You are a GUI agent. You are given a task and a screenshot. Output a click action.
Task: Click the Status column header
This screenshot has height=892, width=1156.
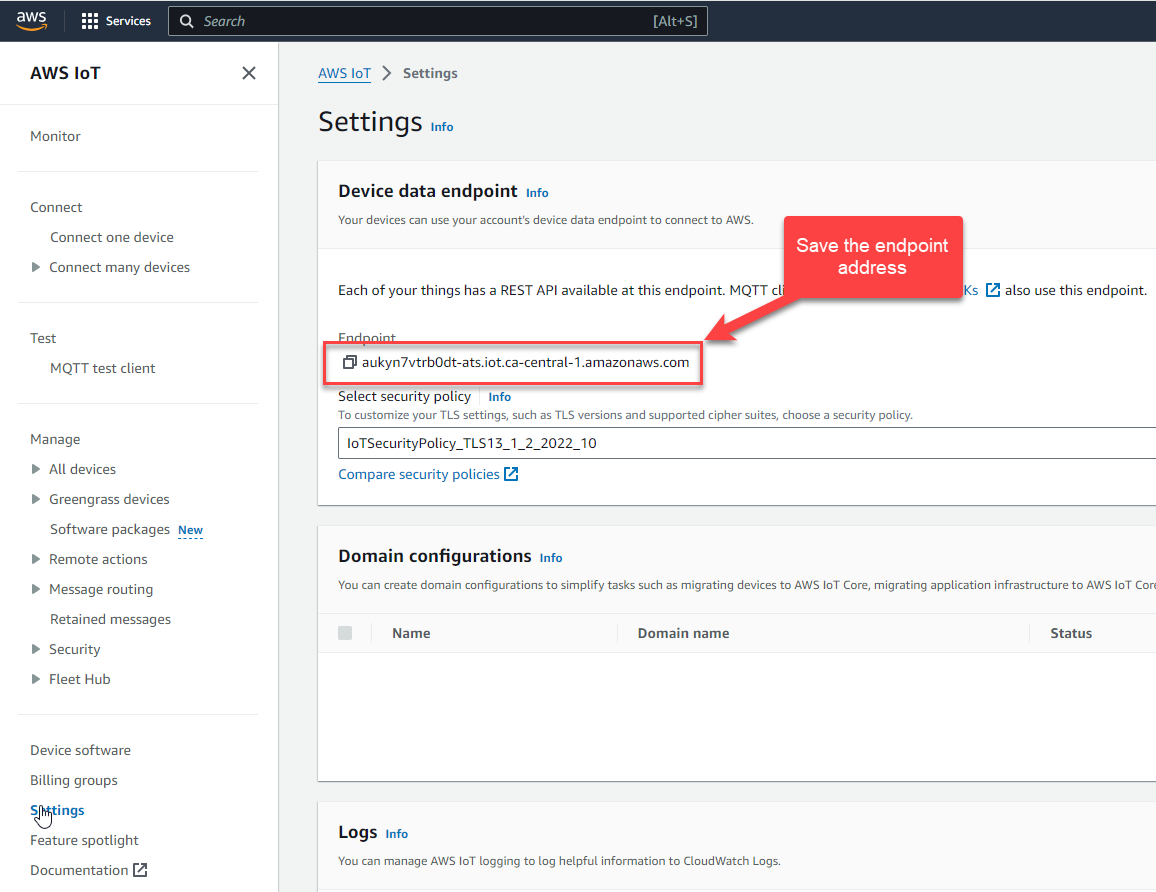coord(1071,633)
